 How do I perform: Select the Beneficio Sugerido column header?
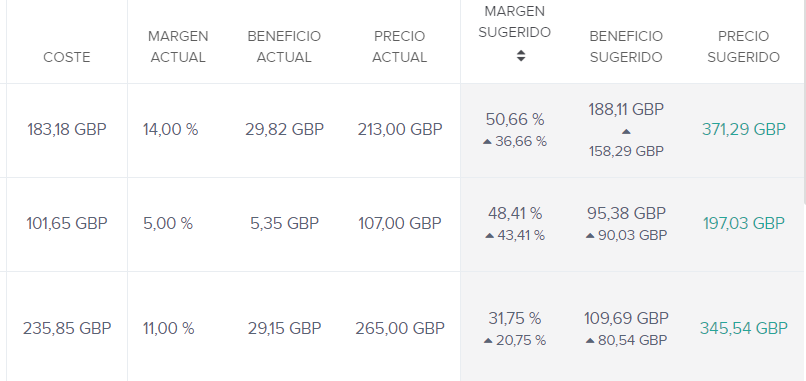pos(626,47)
